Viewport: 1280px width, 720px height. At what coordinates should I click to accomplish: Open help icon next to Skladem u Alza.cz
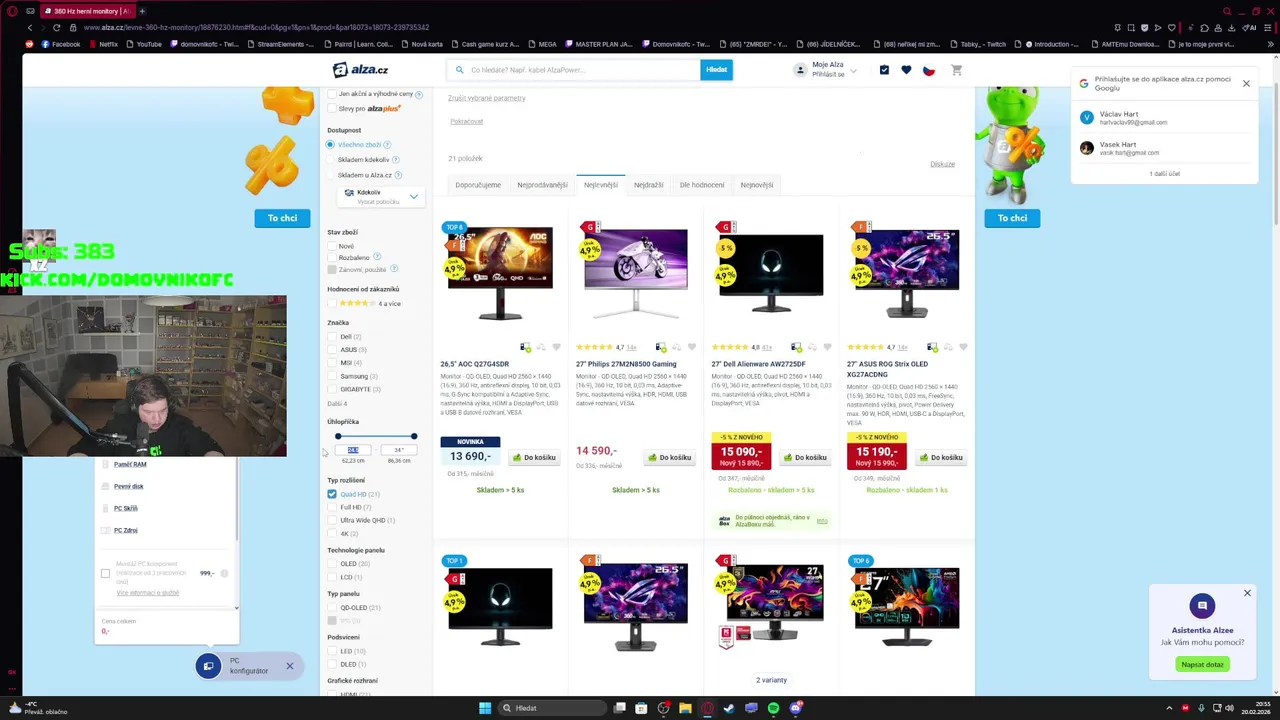pos(399,175)
